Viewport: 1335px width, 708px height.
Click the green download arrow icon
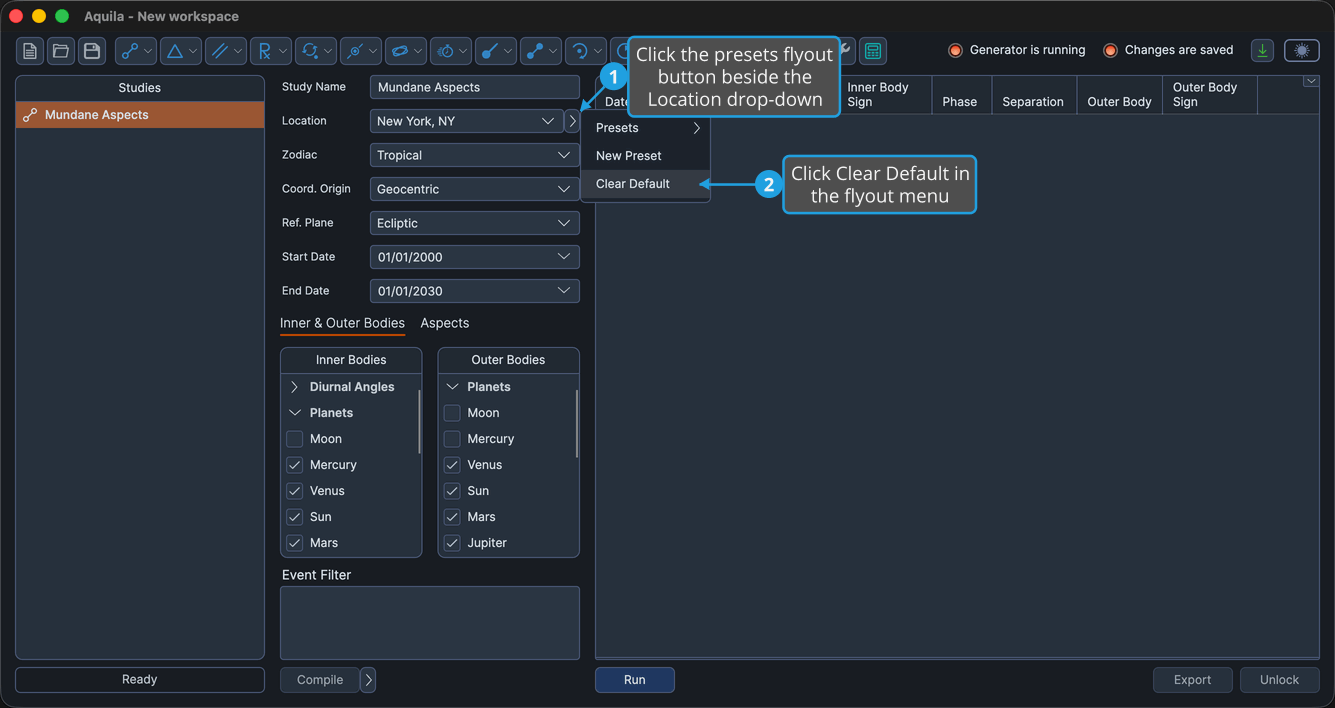(x=1262, y=51)
